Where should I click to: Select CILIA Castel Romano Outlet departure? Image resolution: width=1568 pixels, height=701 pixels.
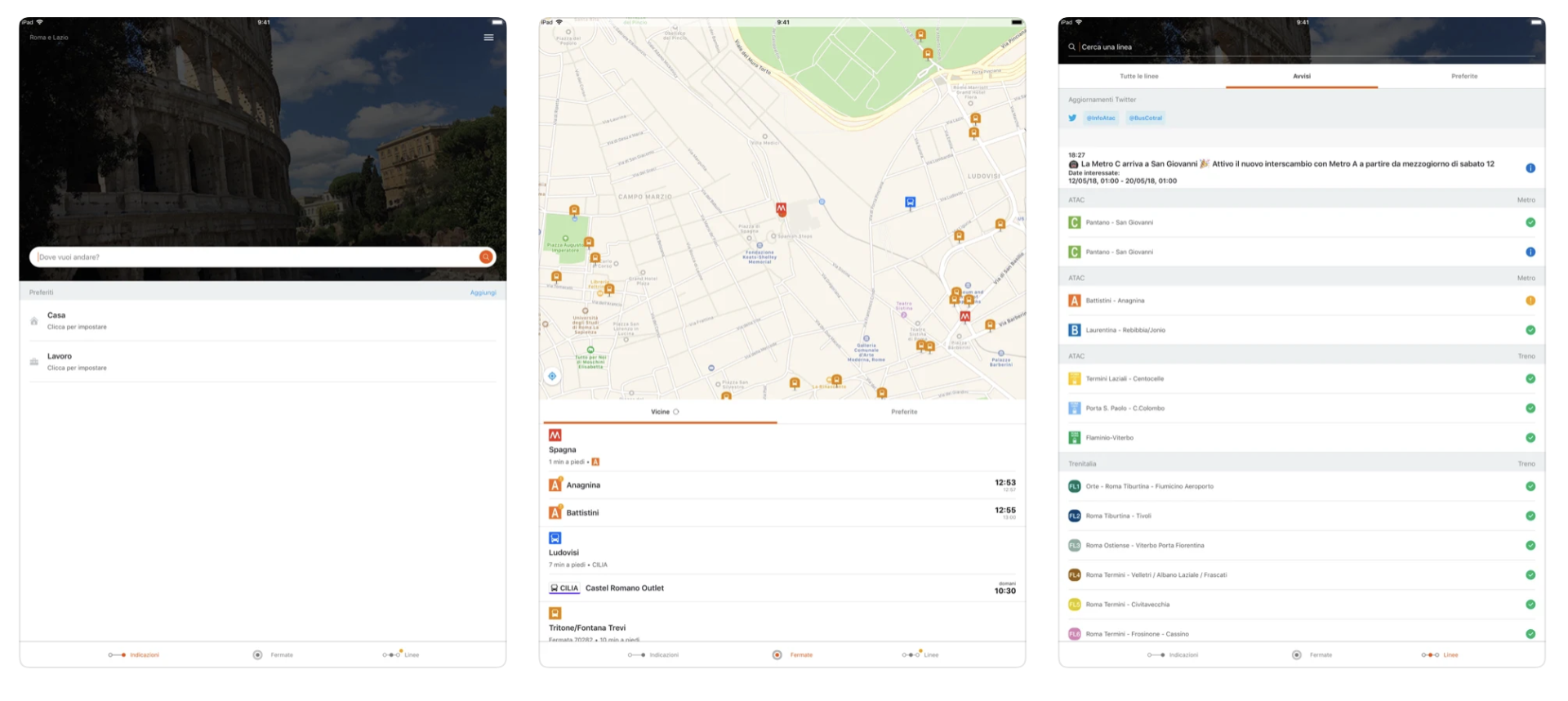pos(782,588)
